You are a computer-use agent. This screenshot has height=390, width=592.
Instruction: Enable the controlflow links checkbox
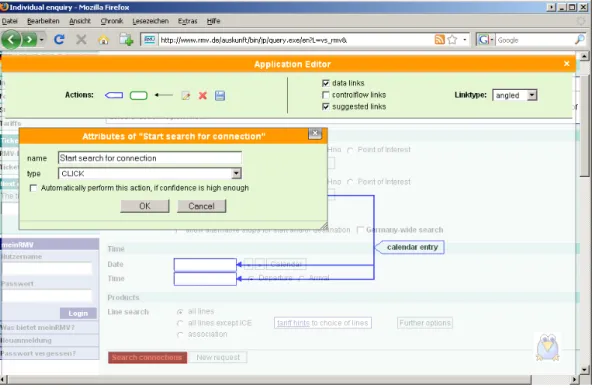tap(325, 95)
